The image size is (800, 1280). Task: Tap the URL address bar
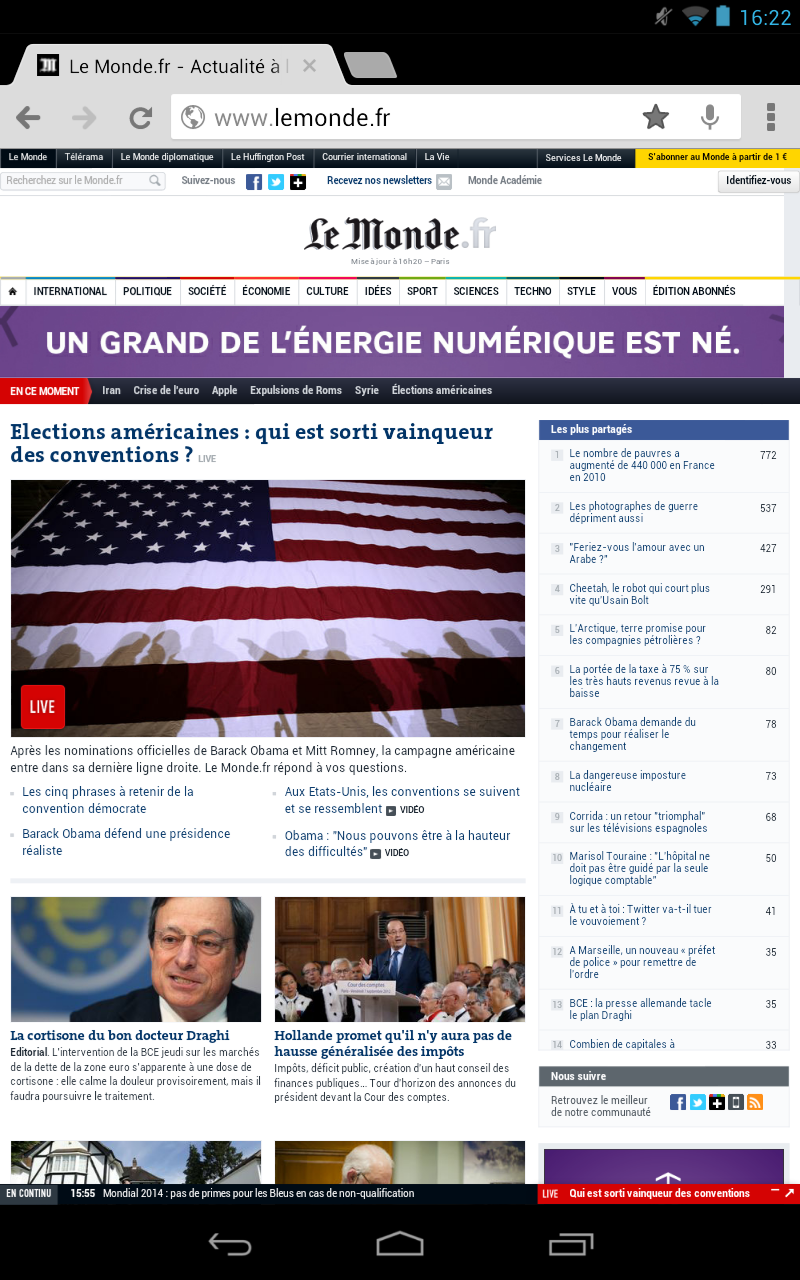pos(404,118)
